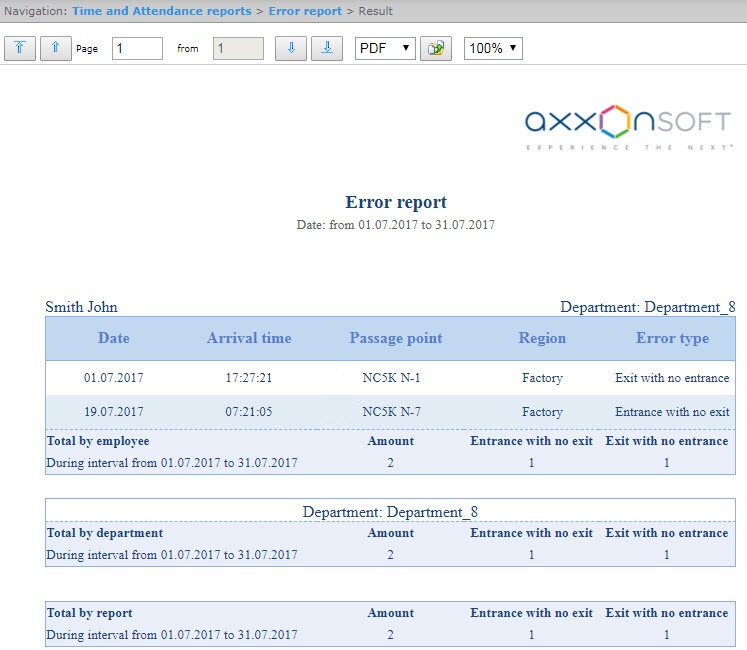This screenshot has height=650, width=747.
Task: Click the total pages field
Action: coord(238,48)
